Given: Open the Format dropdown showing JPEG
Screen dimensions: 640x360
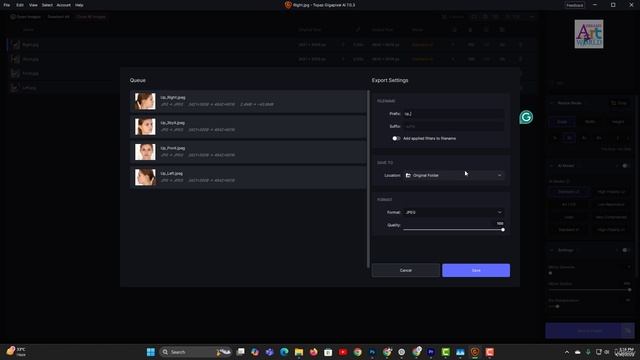Looking at the screenshot, I should (453, 212).
